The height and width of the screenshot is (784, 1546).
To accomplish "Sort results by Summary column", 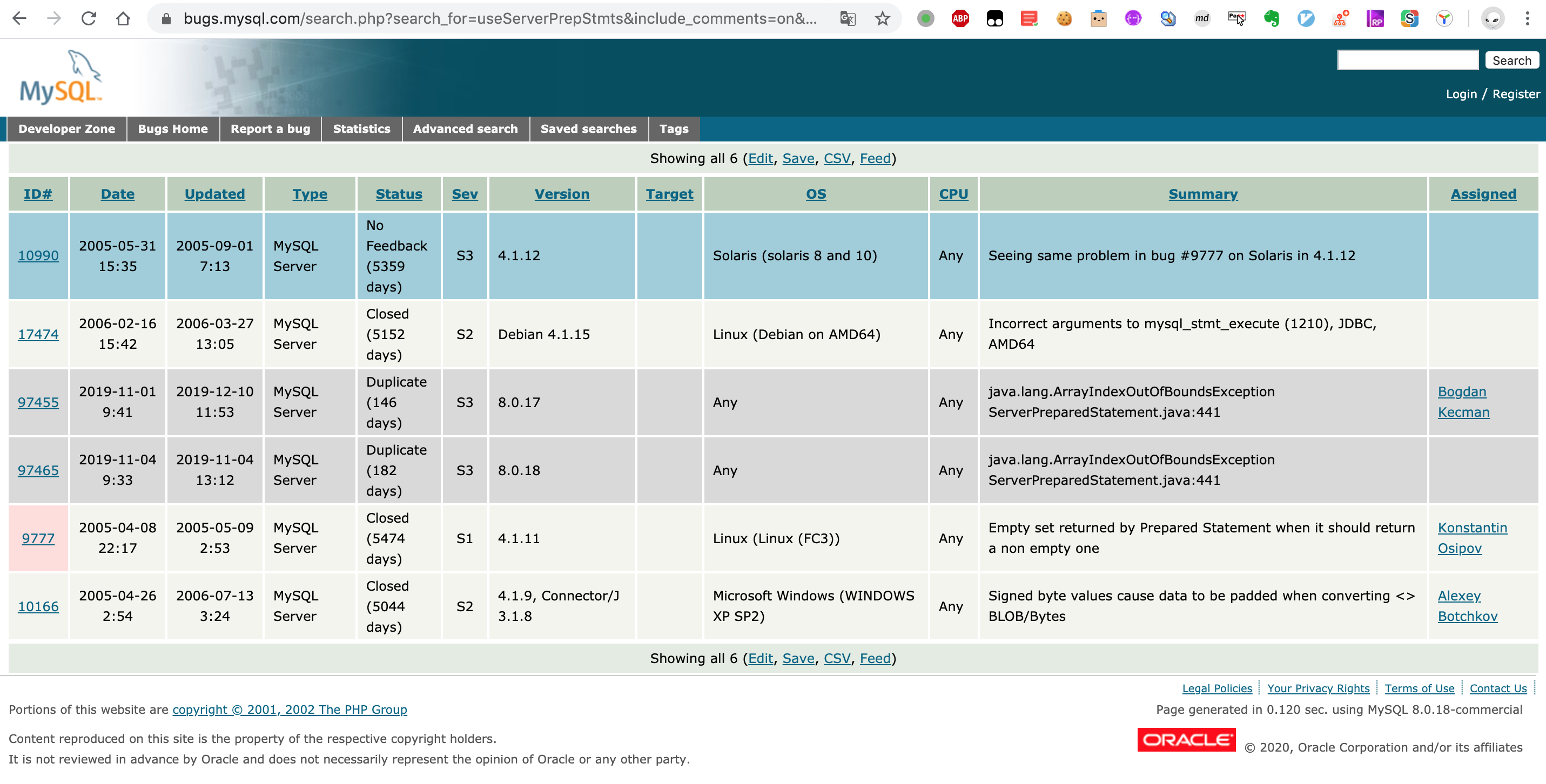I will [x=1202, y=194].
